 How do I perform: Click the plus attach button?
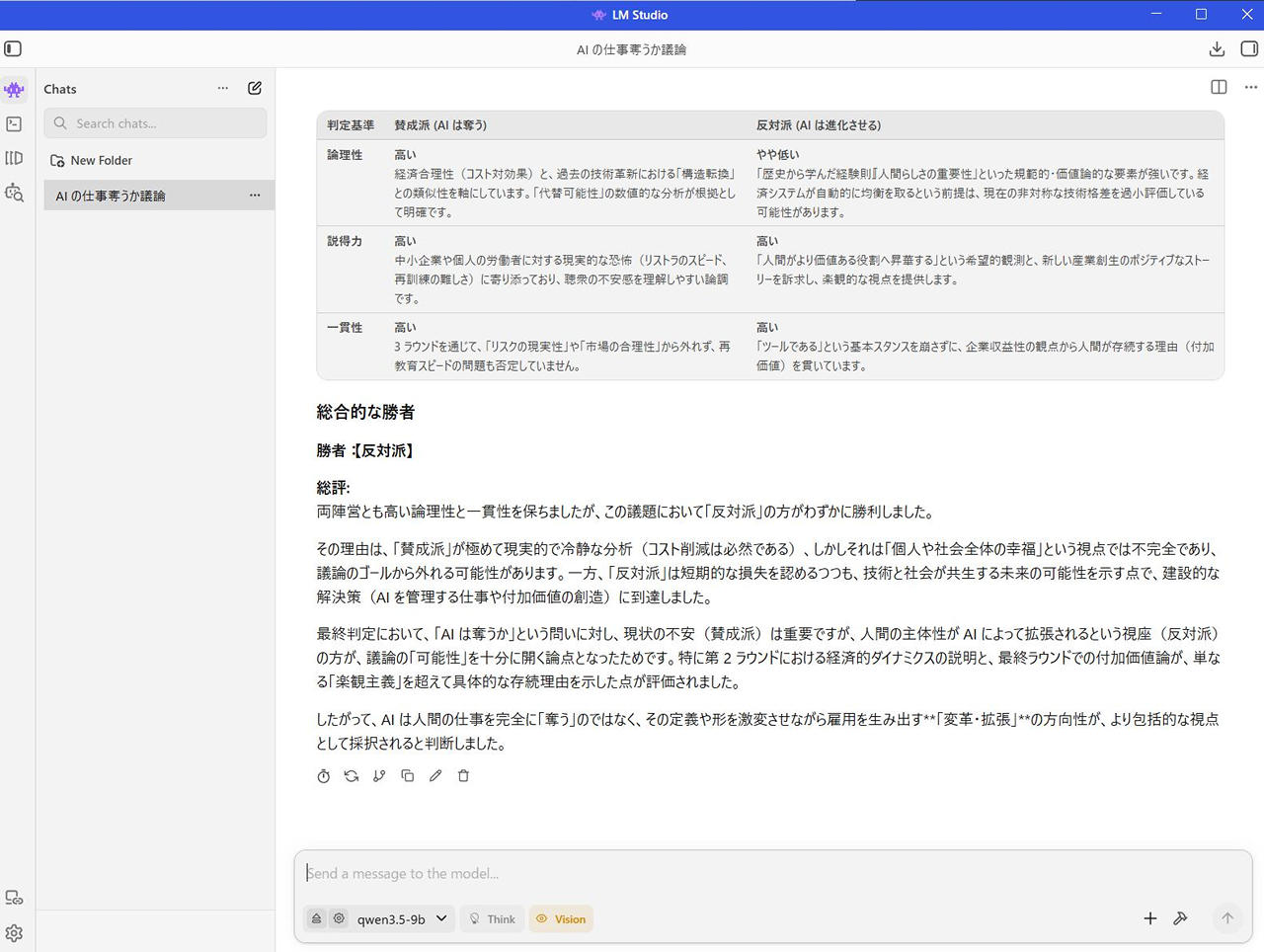click(1150, 918)
